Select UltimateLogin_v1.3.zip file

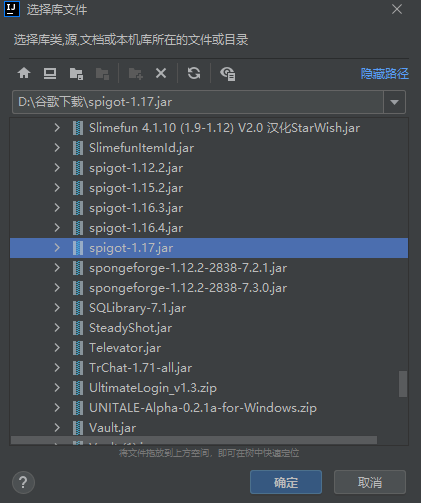pyautogui.click(x=153, y=388)
